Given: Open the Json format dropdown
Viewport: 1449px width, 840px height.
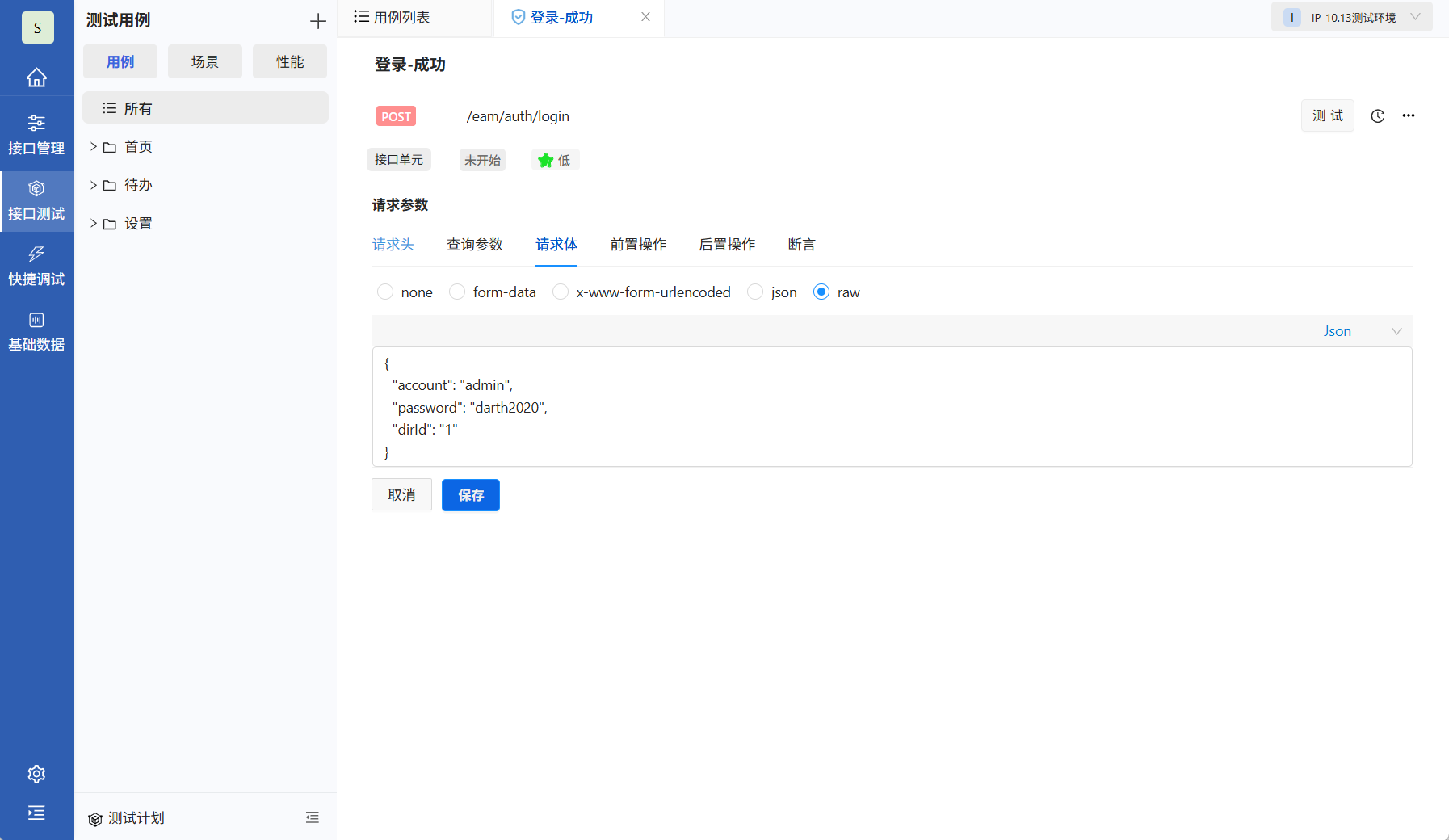Looking at the screenshot, I should pyautogui.click(x=1361, y=330).
